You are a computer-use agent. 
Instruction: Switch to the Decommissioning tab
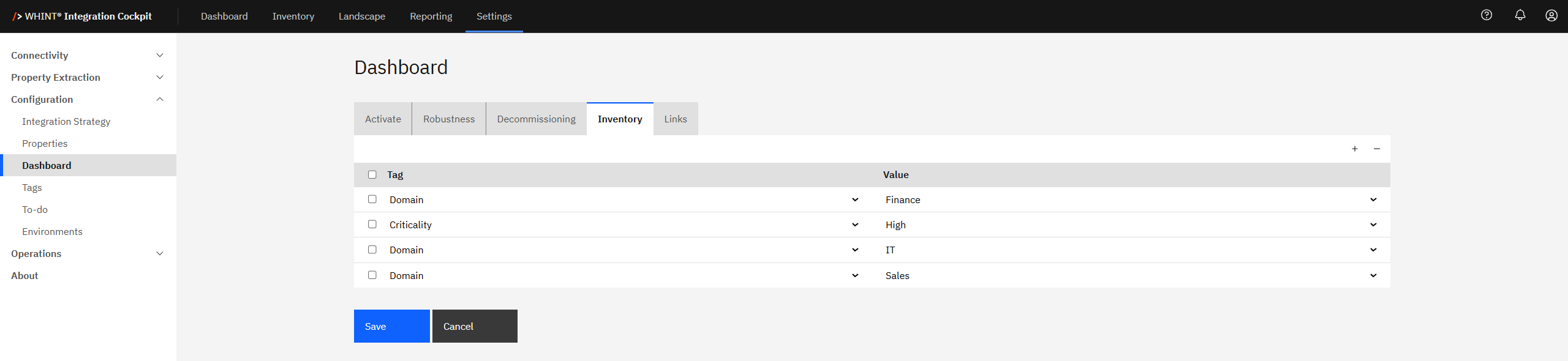pos(536,119)
